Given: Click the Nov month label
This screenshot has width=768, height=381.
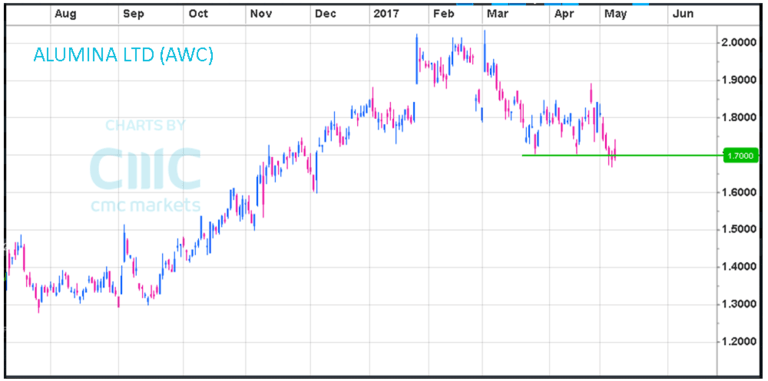Looking at the screenshot, I should 261,14.
